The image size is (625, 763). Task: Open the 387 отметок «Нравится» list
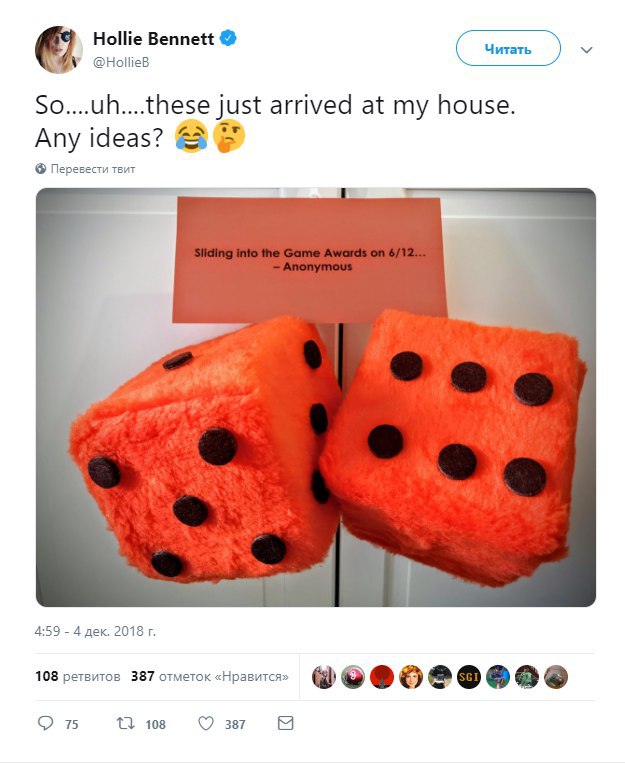point(210,676)
